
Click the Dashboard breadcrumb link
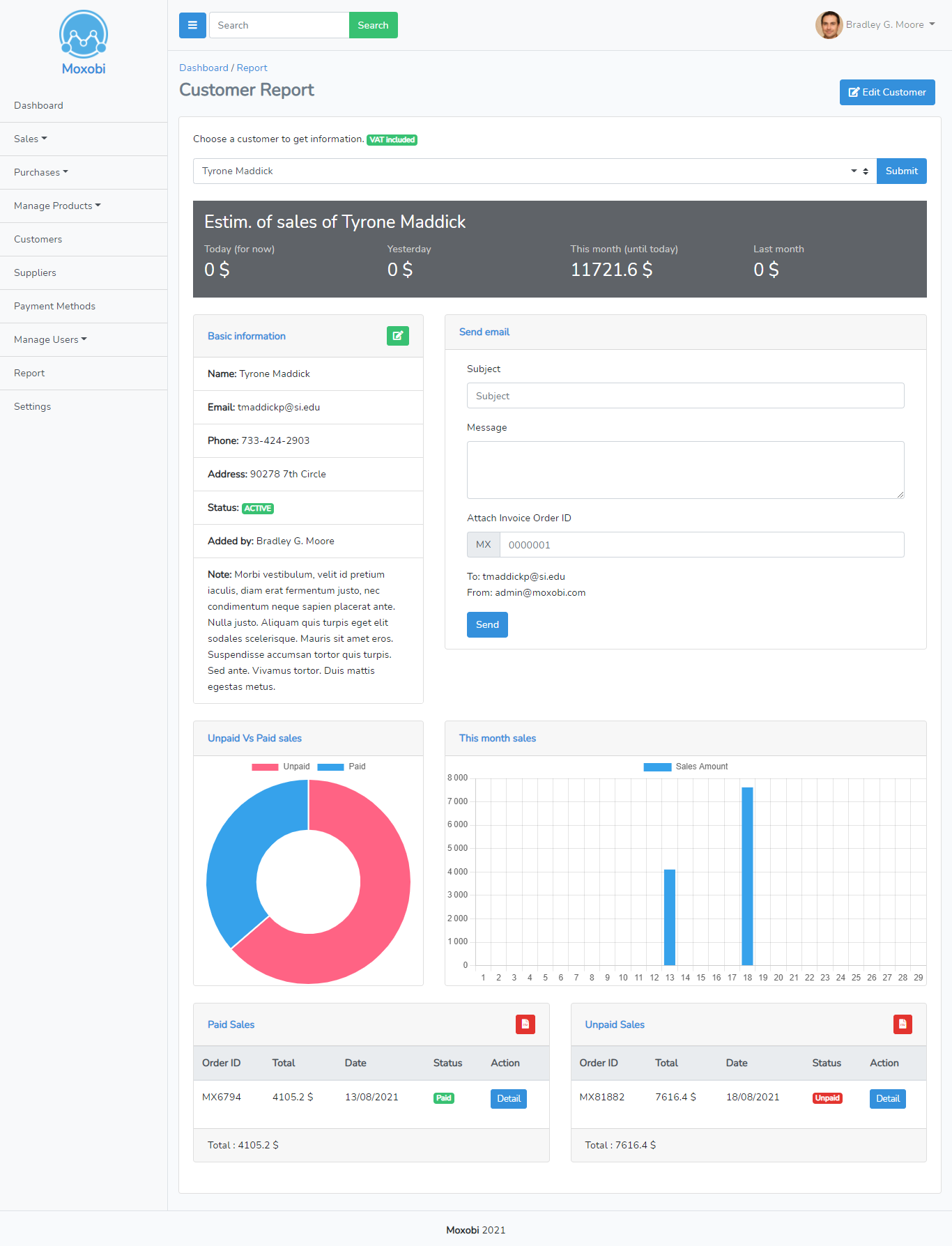coord(204,68)
